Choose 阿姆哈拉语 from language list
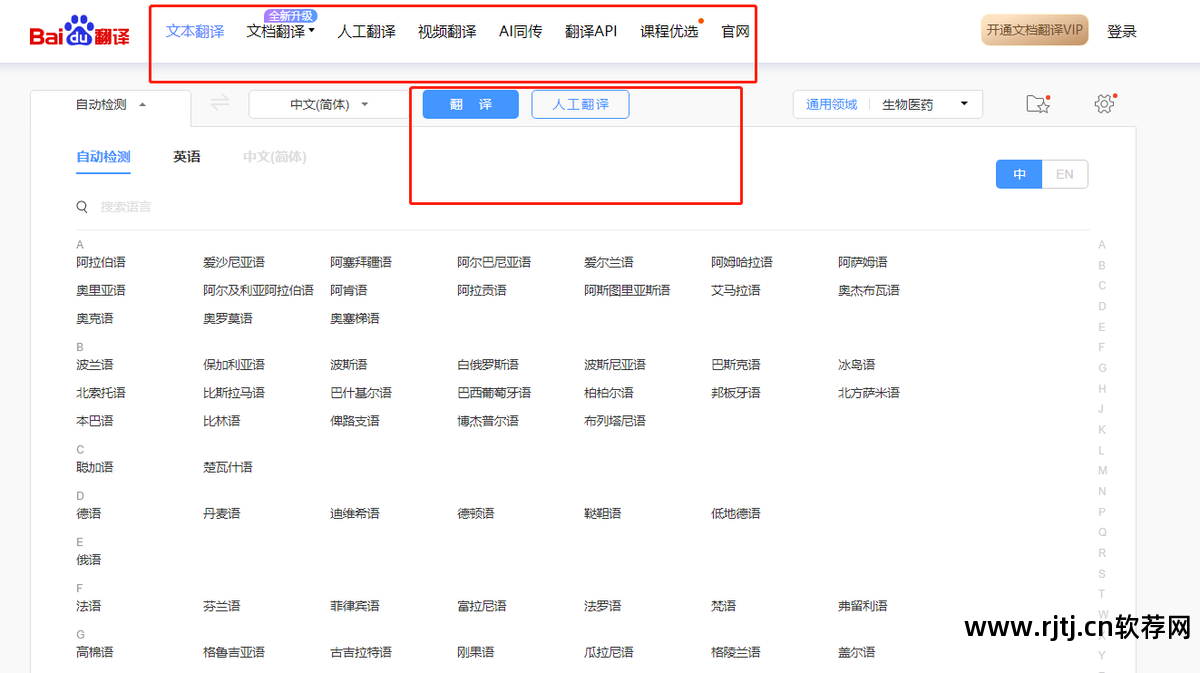The width and height of the screenshot is (1200, 673). click(742, 262)
